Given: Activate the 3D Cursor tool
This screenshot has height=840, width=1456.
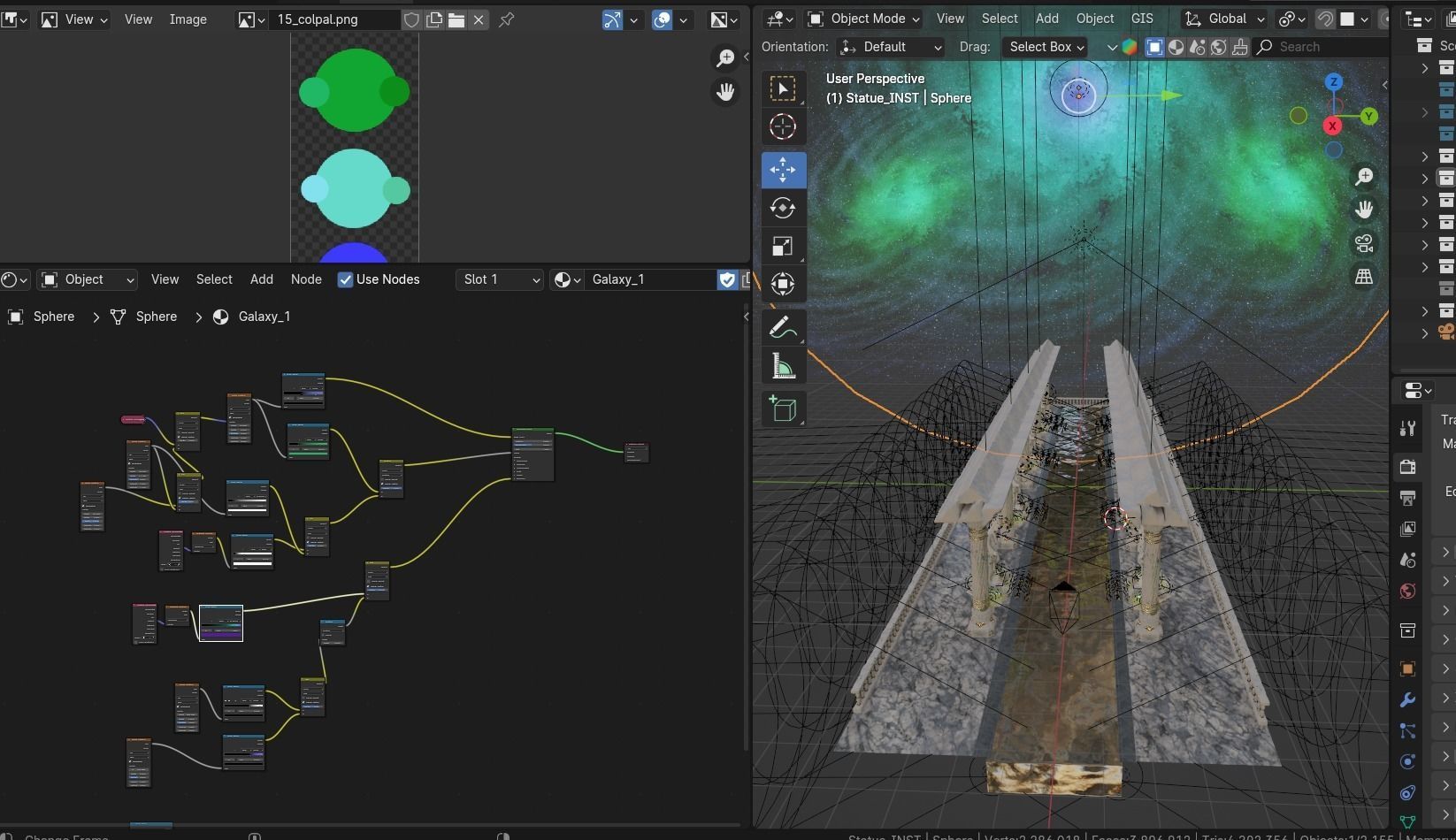Looking at the screenshot, I should click(x=783, y=126).
